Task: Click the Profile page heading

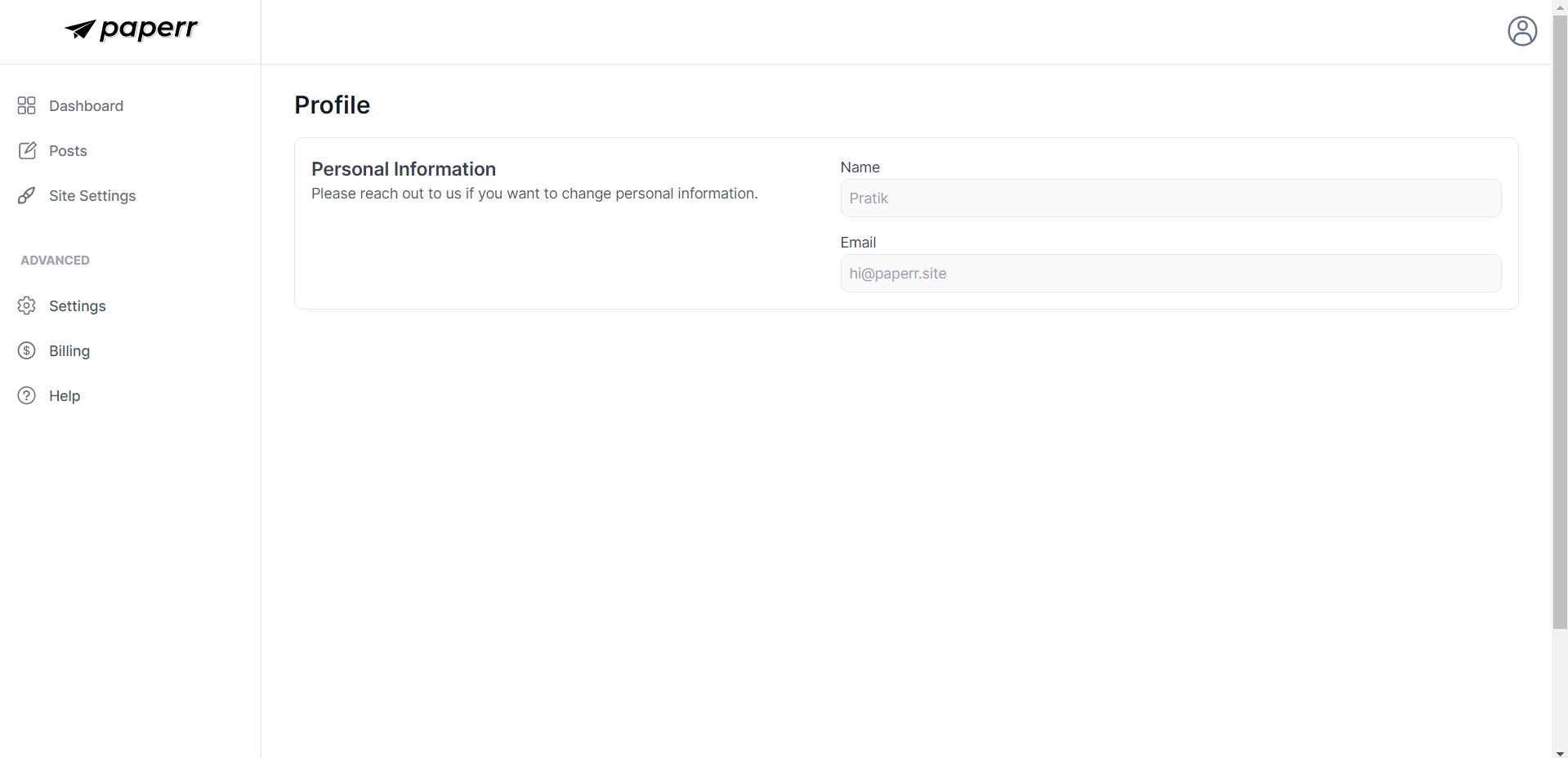Action: pos(332,105)
